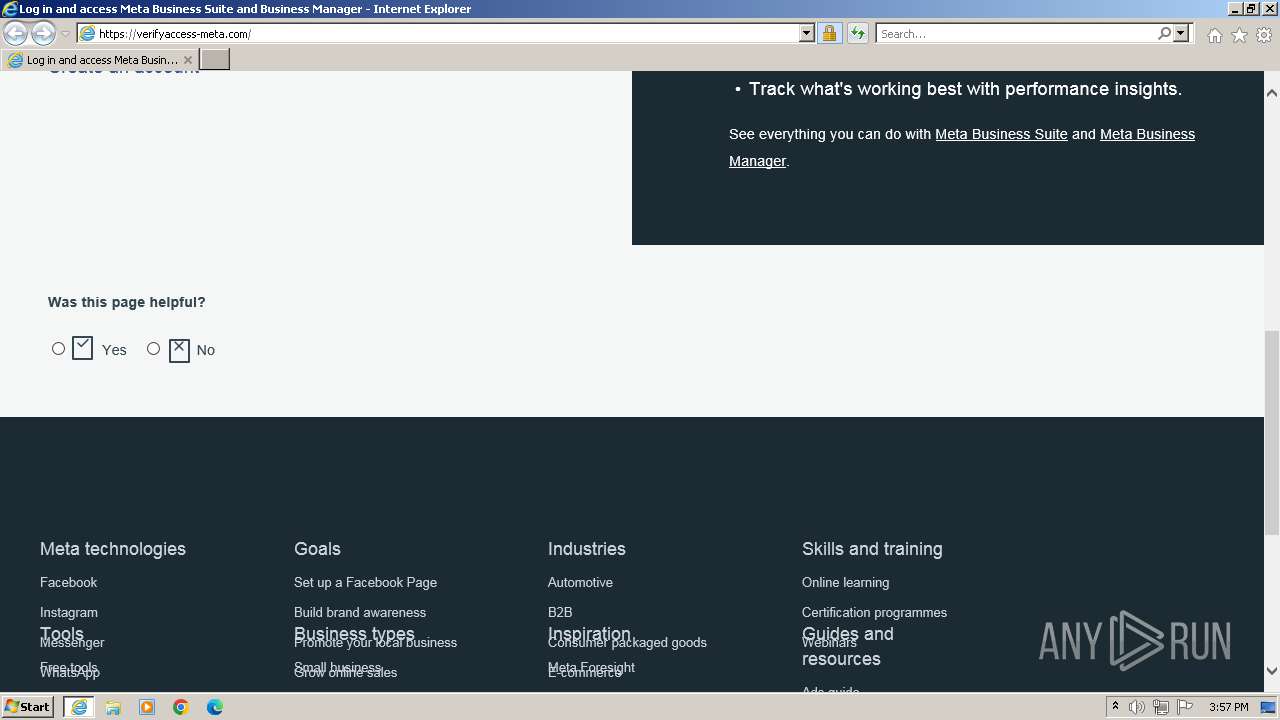Click into the Search box
This screenshot has height=720, width=1280.
point(1015,33)
